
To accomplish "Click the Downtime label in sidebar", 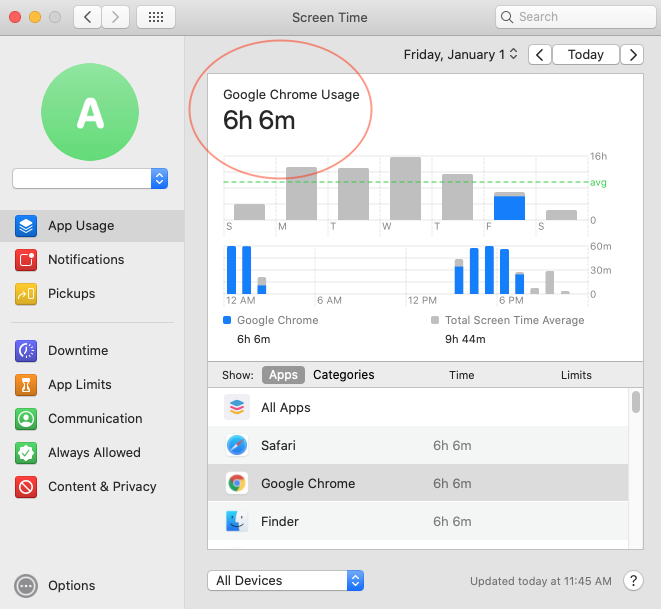I will click(x=78, y=351).
